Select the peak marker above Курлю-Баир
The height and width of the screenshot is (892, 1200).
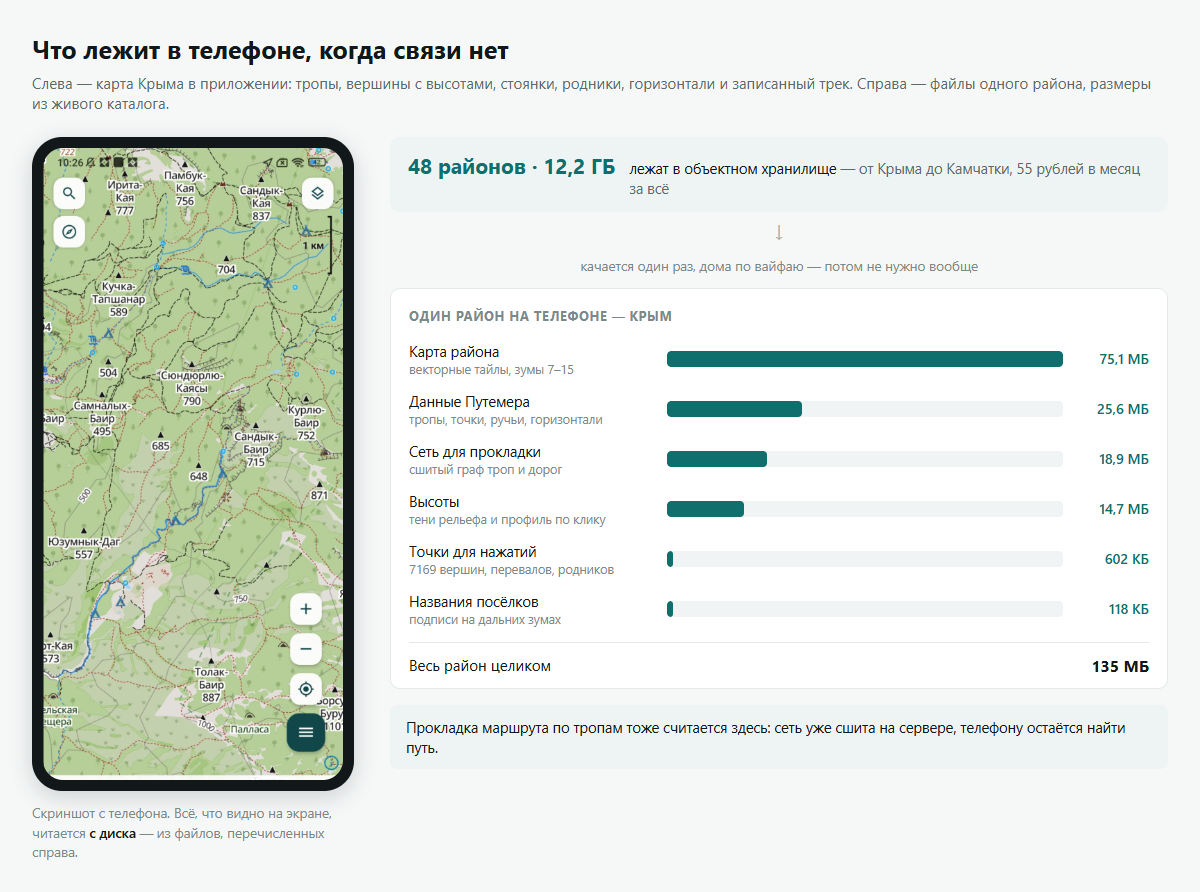pos(306,398)
